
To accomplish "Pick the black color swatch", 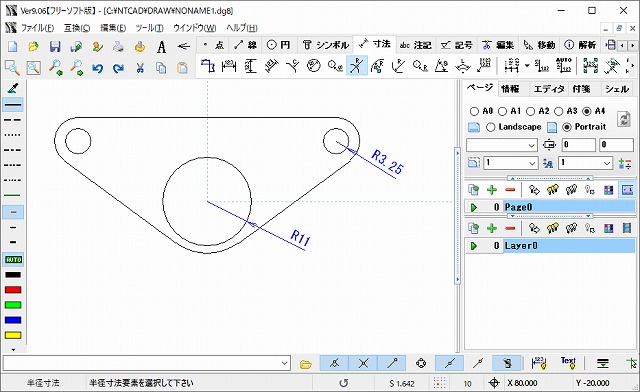I will 13,274.
